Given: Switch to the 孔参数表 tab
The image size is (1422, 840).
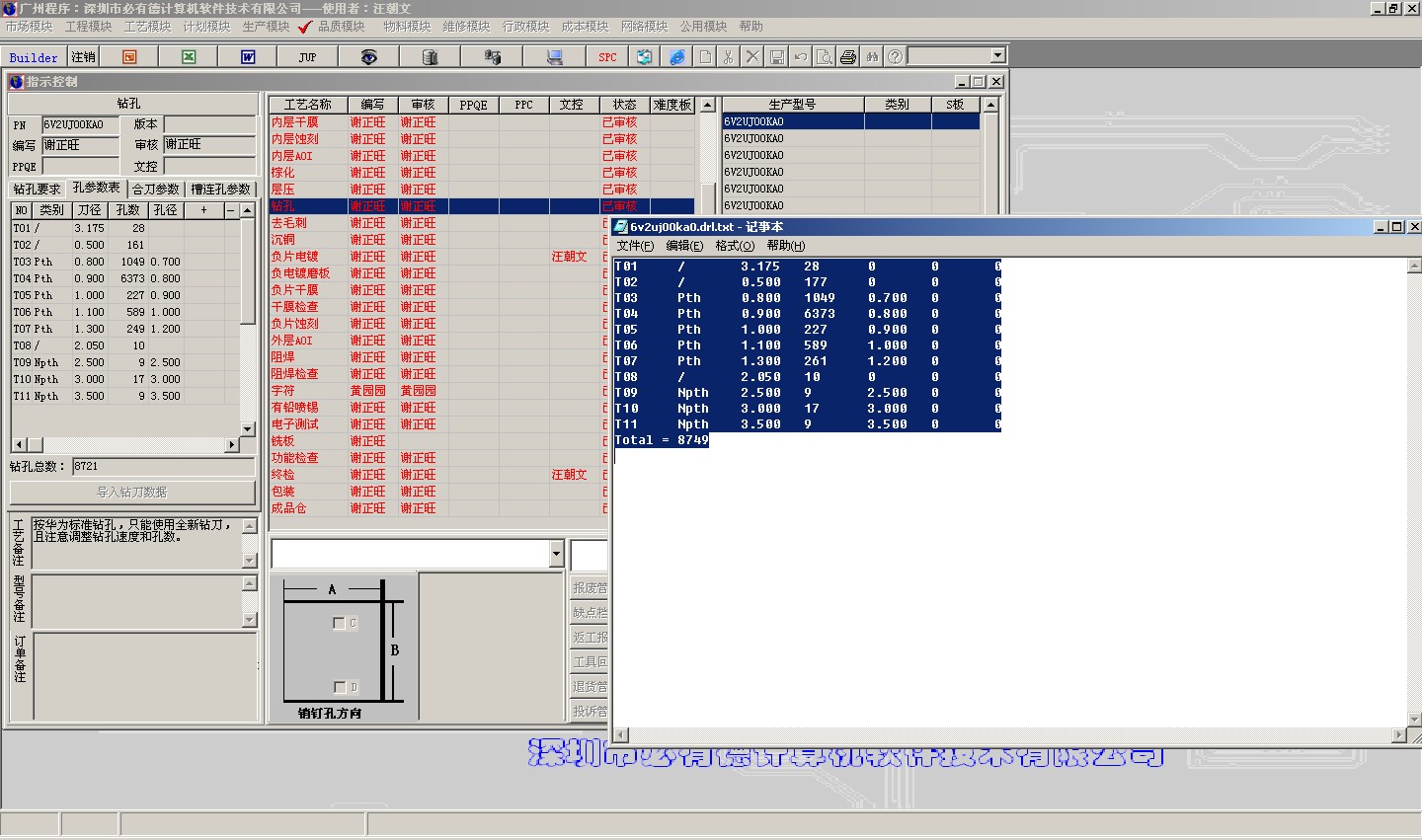Looking at the screenshot, I should (97, 188).
